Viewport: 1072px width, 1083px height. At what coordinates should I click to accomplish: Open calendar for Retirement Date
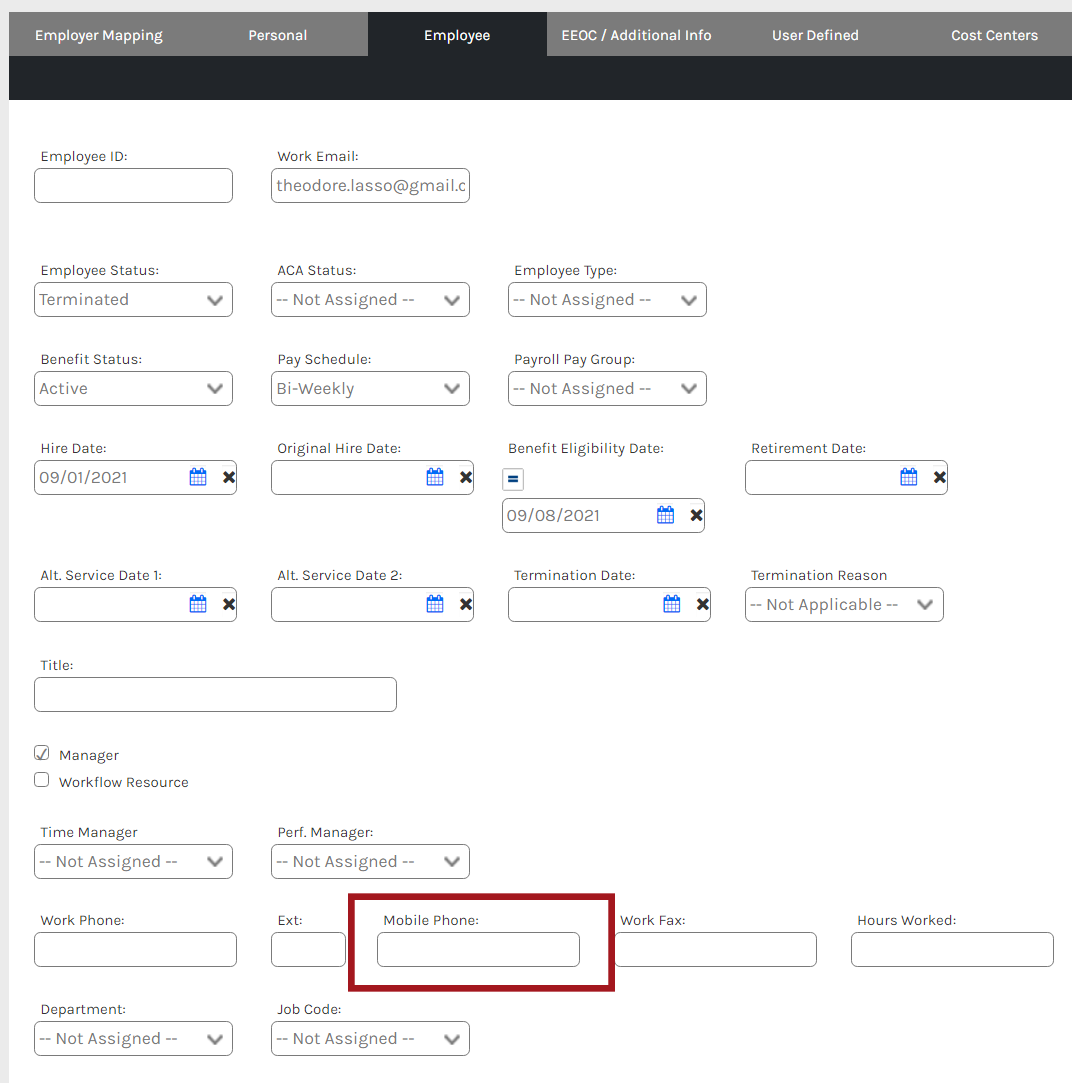point(908,477)
